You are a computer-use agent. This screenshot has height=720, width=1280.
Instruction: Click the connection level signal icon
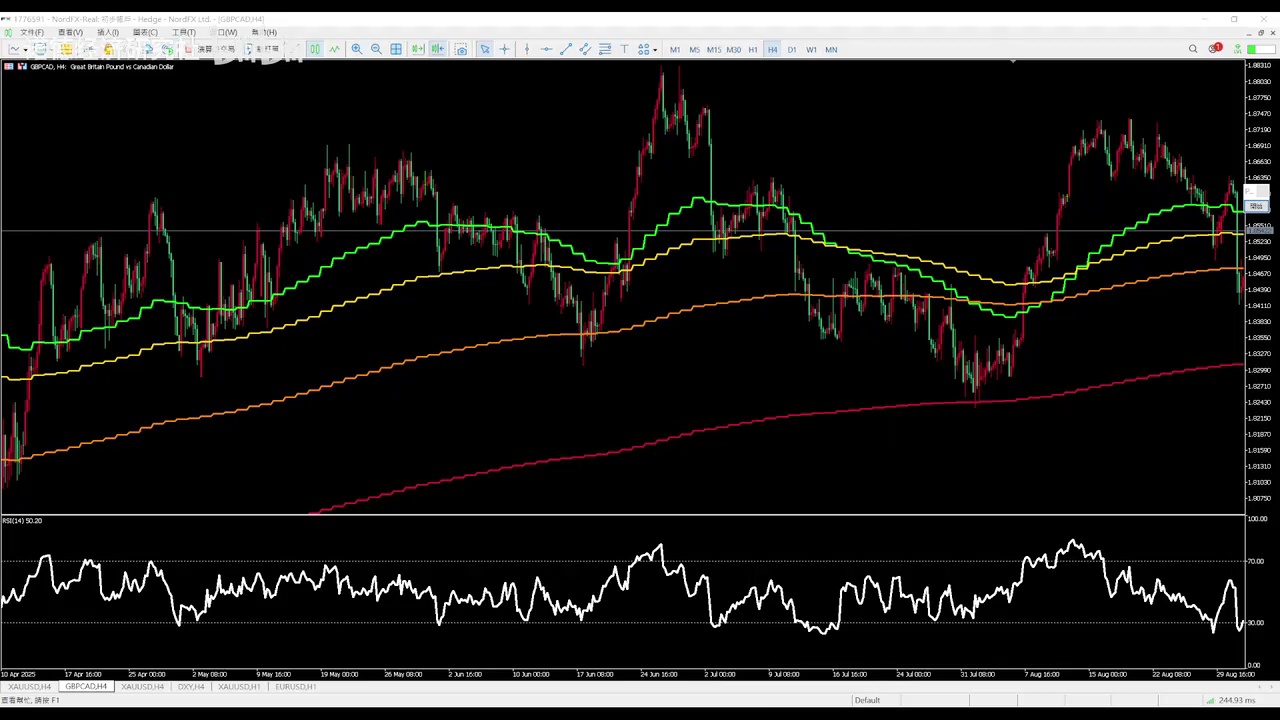coord(1237,49)
